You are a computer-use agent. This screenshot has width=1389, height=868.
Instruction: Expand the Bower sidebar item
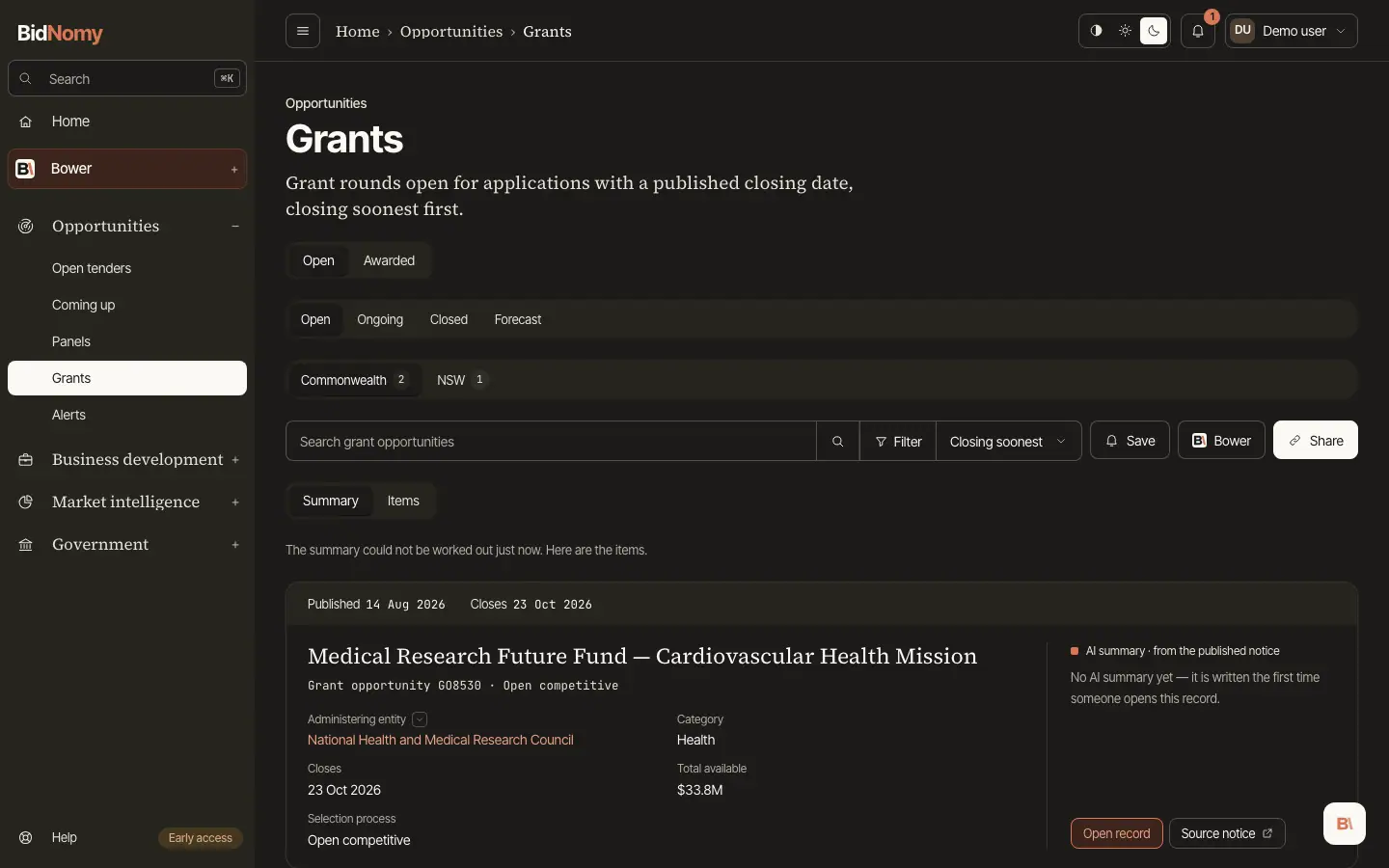tap(234, 170)
